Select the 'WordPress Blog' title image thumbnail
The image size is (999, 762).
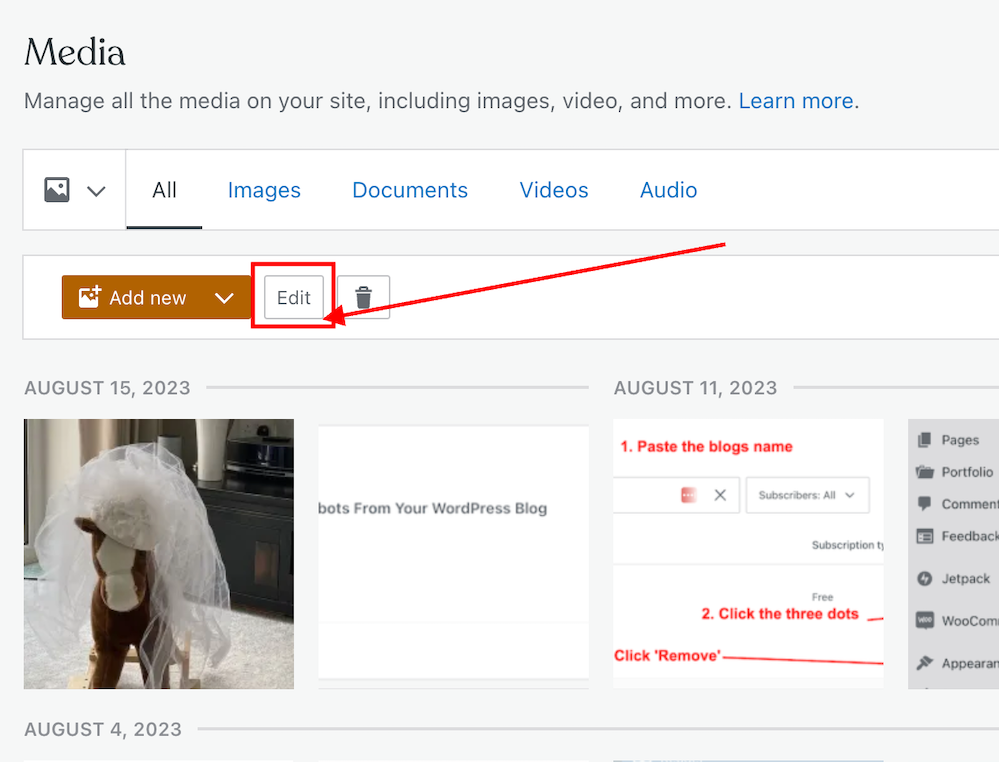coord(453,554)
